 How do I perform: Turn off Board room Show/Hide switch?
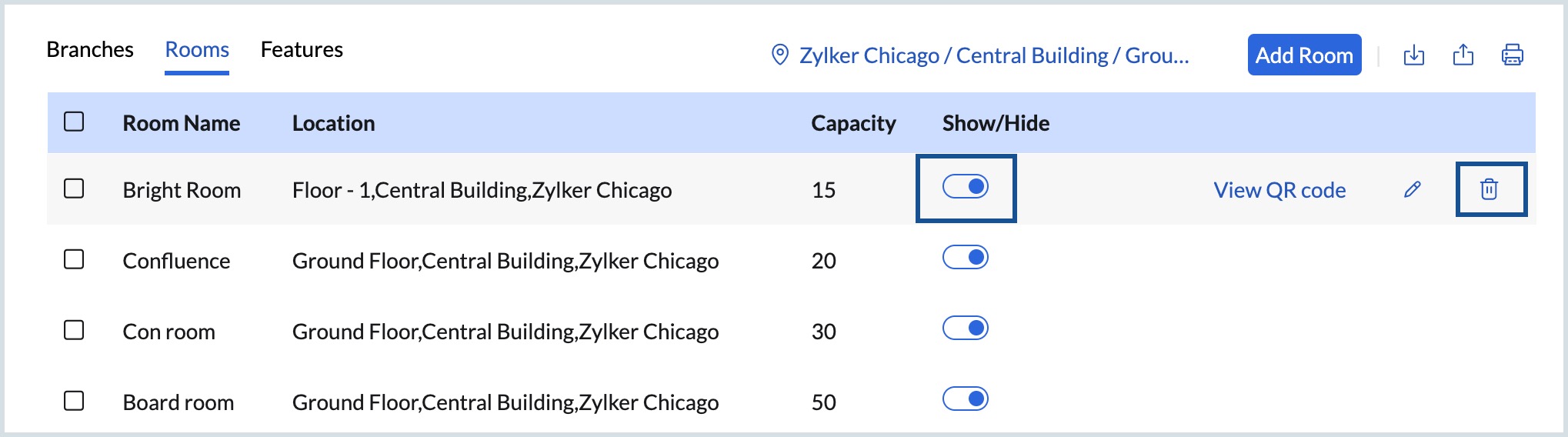point(966,399)
